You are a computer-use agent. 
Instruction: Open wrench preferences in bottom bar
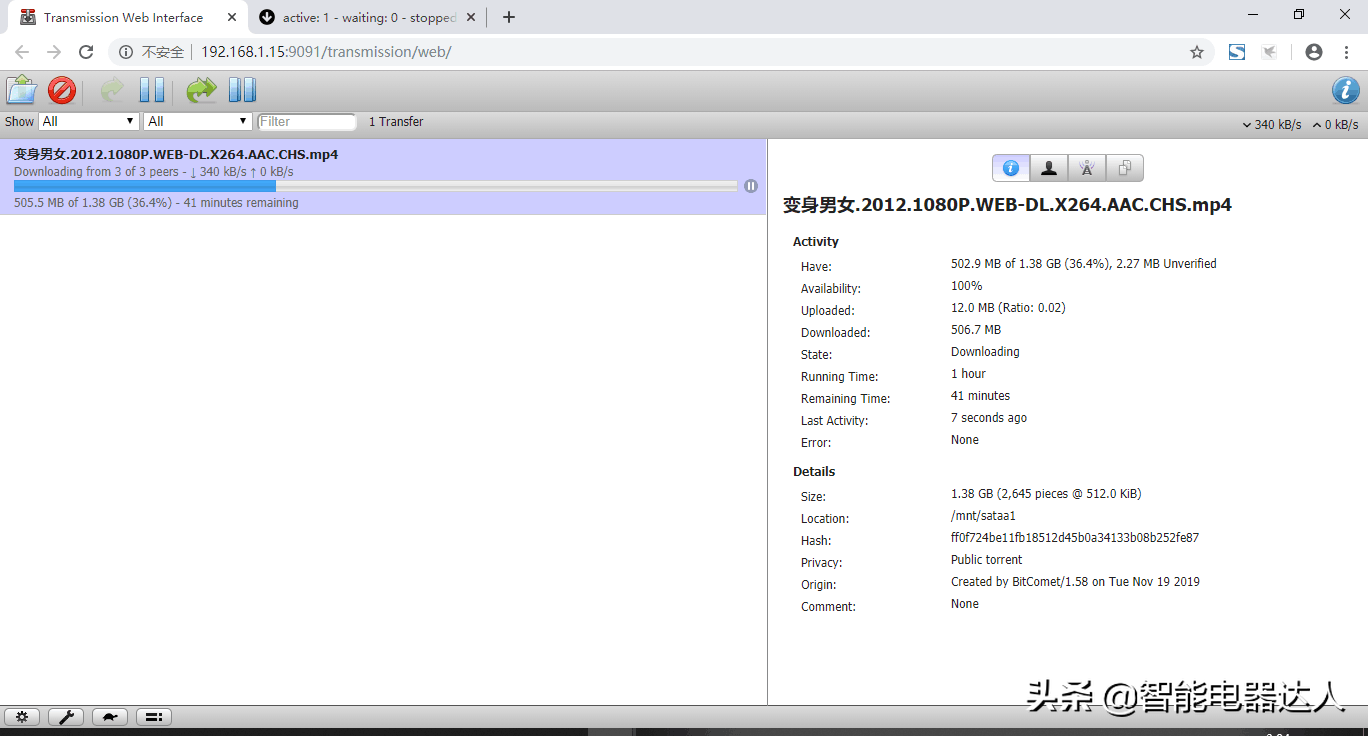click(x=66, y=716)
